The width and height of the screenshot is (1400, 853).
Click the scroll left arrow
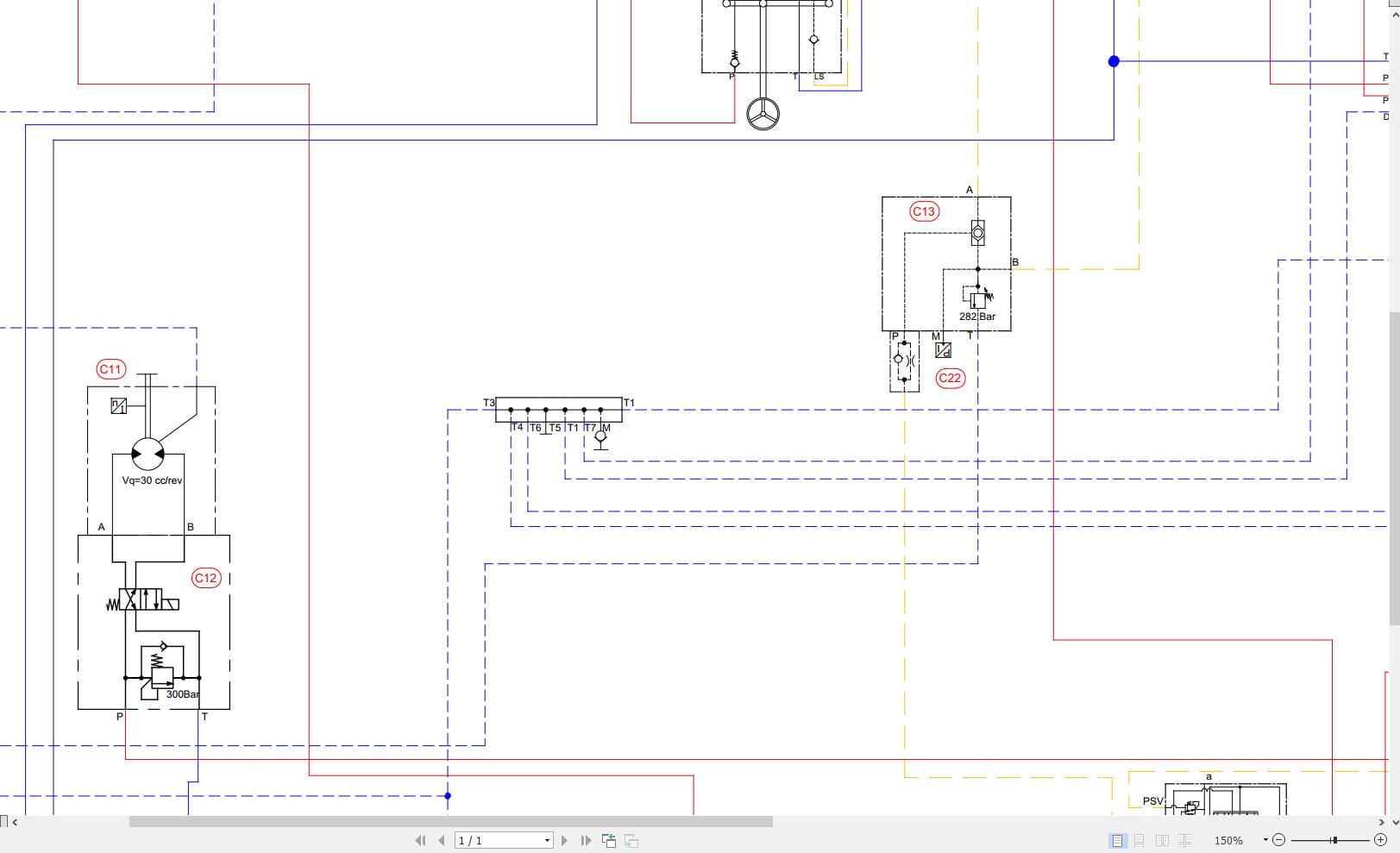tap(15, 822)
